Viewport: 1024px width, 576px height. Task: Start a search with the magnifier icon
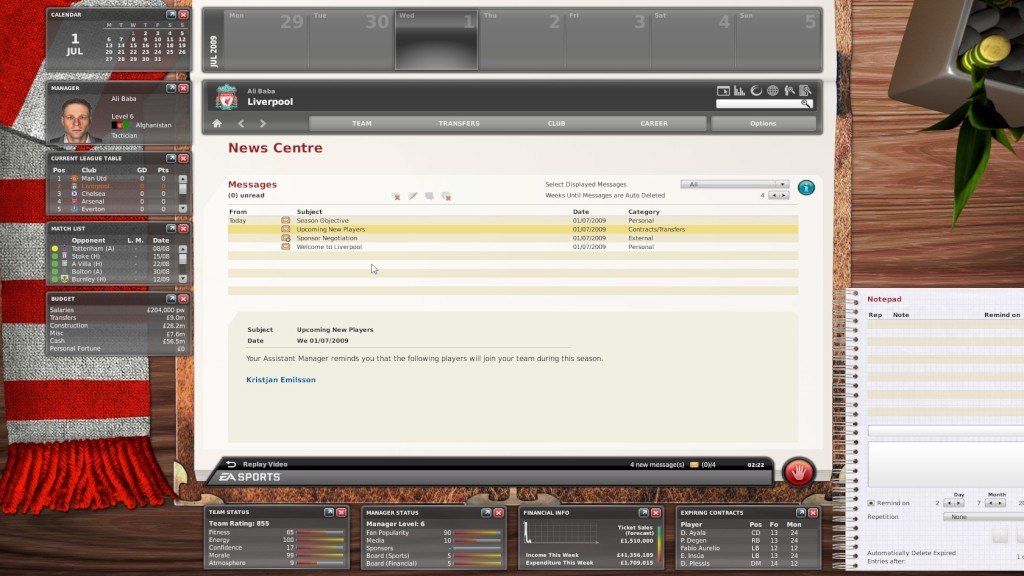click(806, 103)
